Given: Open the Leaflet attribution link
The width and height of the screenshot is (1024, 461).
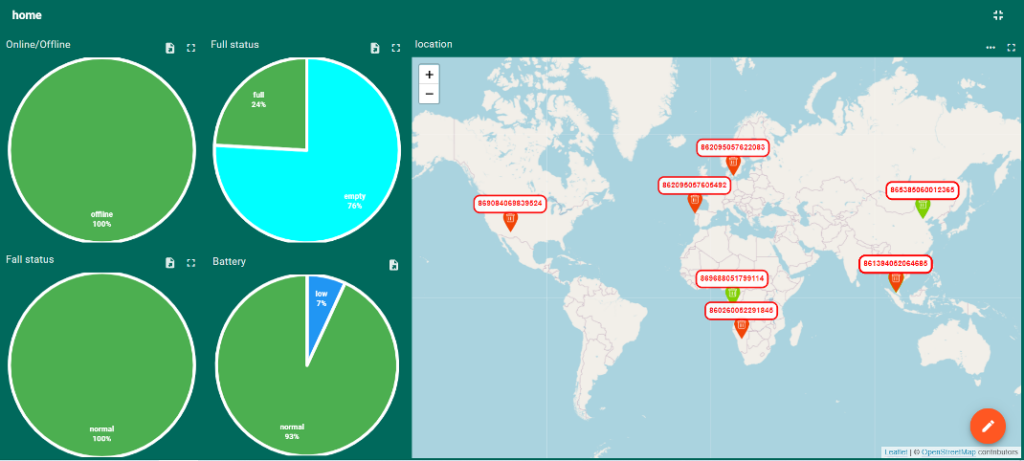Looking at the screenshot, I should [x=895, y=452].
